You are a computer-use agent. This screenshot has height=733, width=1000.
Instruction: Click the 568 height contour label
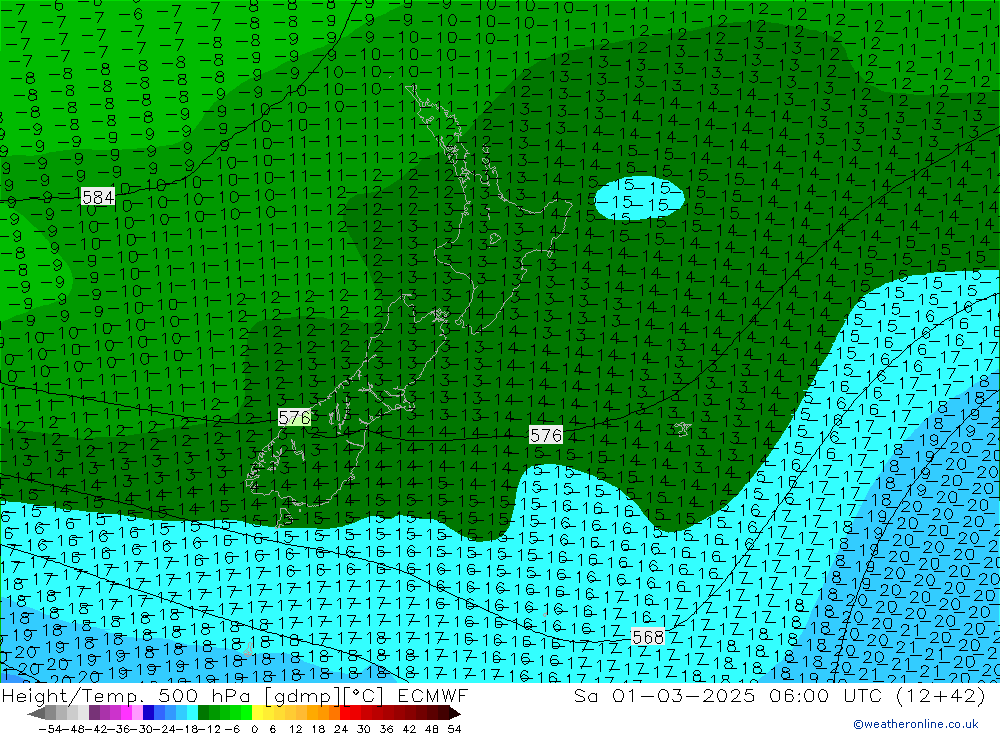click(x=648, y=637)
